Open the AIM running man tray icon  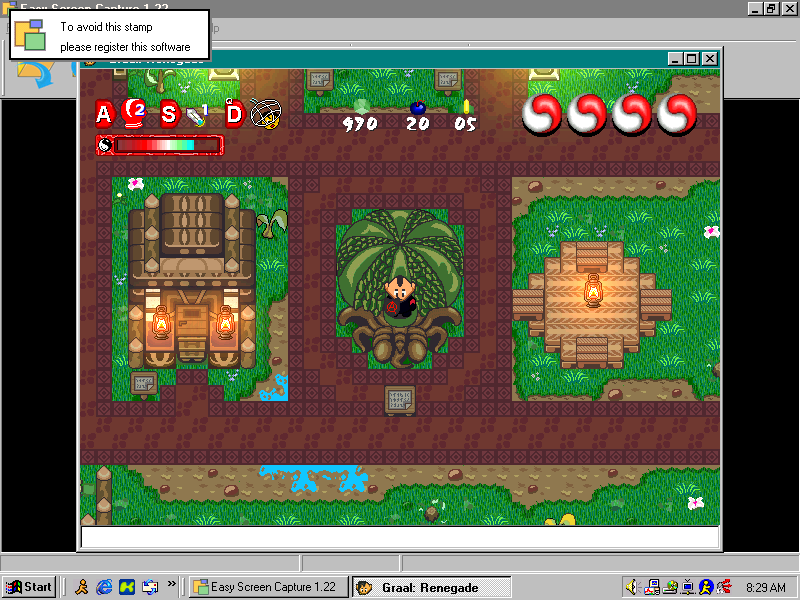706,587
